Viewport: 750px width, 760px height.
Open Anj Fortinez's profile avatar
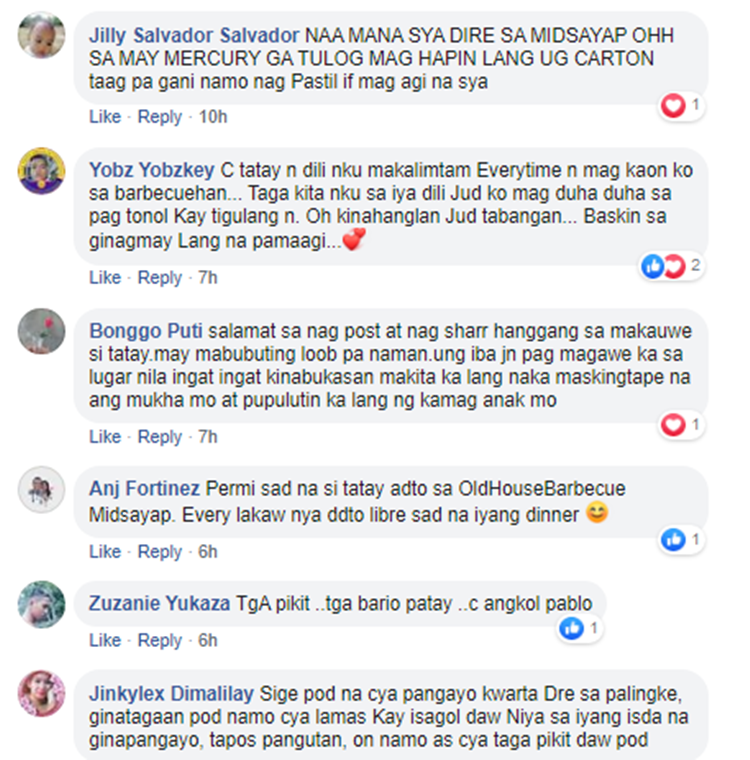(x=42, y=490)
